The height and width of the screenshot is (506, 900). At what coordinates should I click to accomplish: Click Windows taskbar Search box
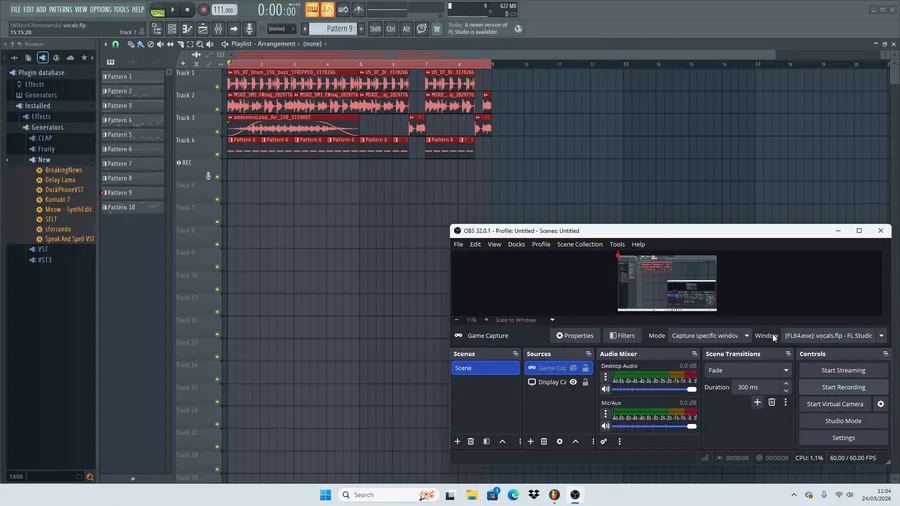pos(387,495)
